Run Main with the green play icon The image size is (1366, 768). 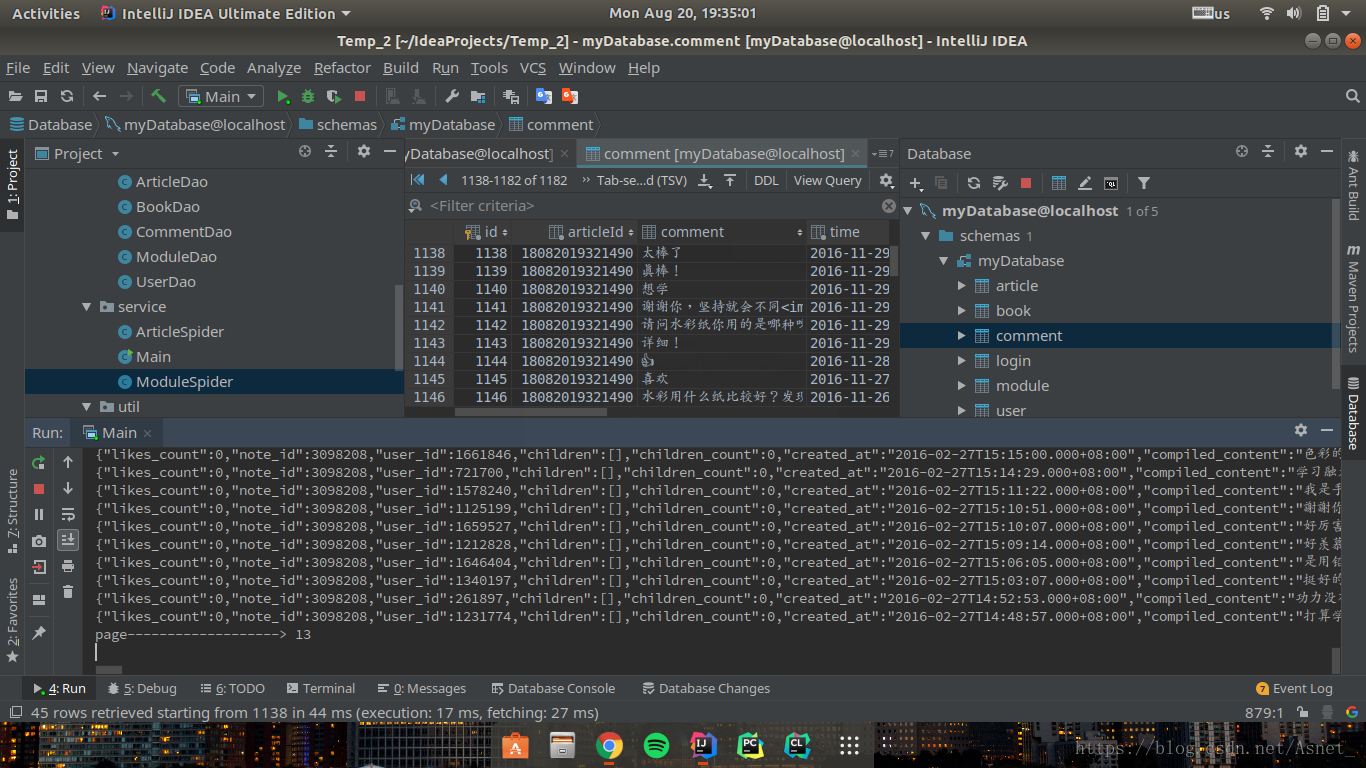click(283, 96)
